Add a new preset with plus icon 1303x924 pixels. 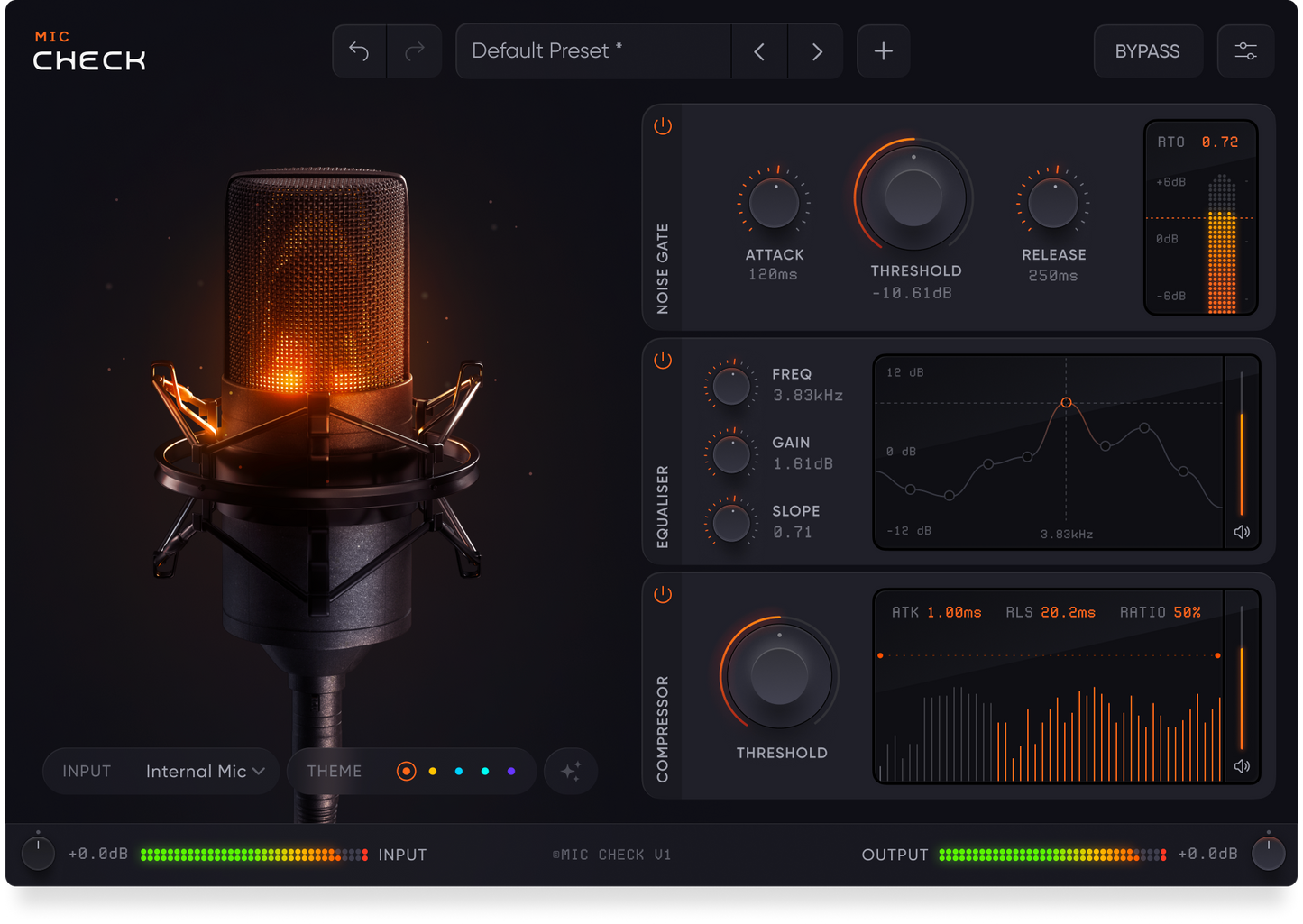click(884, 51)
